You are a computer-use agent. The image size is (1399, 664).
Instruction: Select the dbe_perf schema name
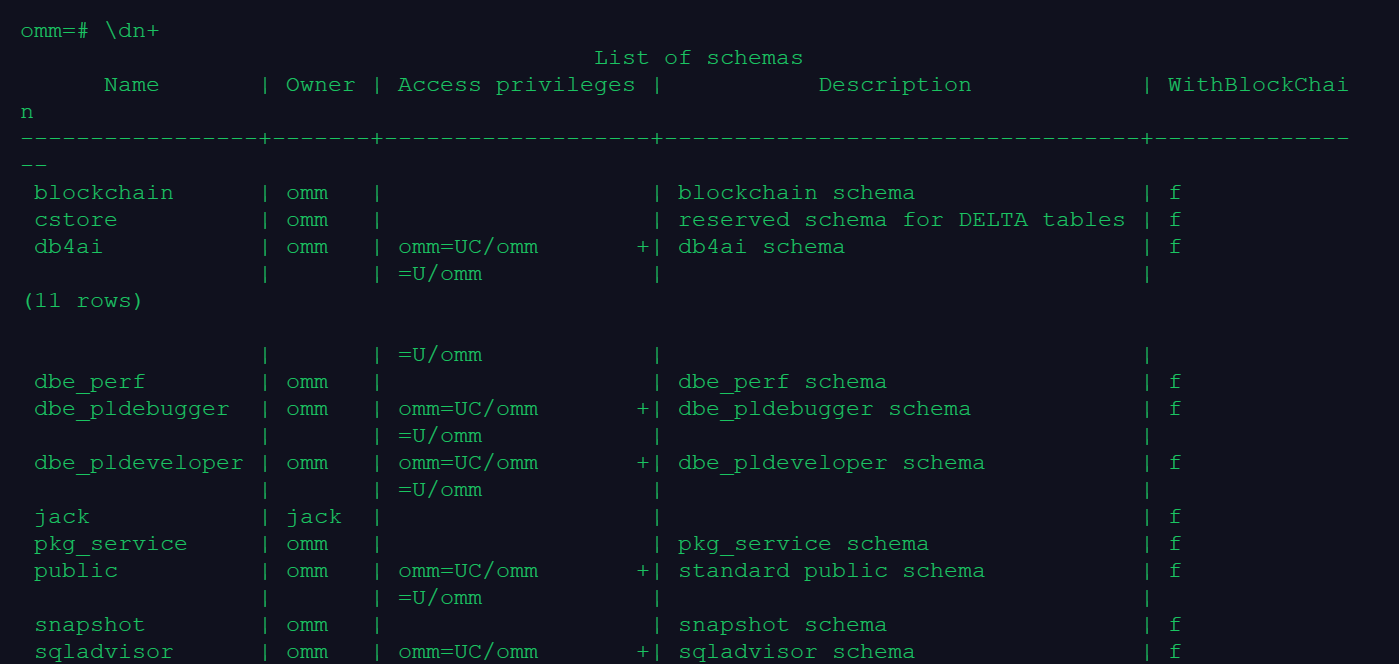[89, 382]
